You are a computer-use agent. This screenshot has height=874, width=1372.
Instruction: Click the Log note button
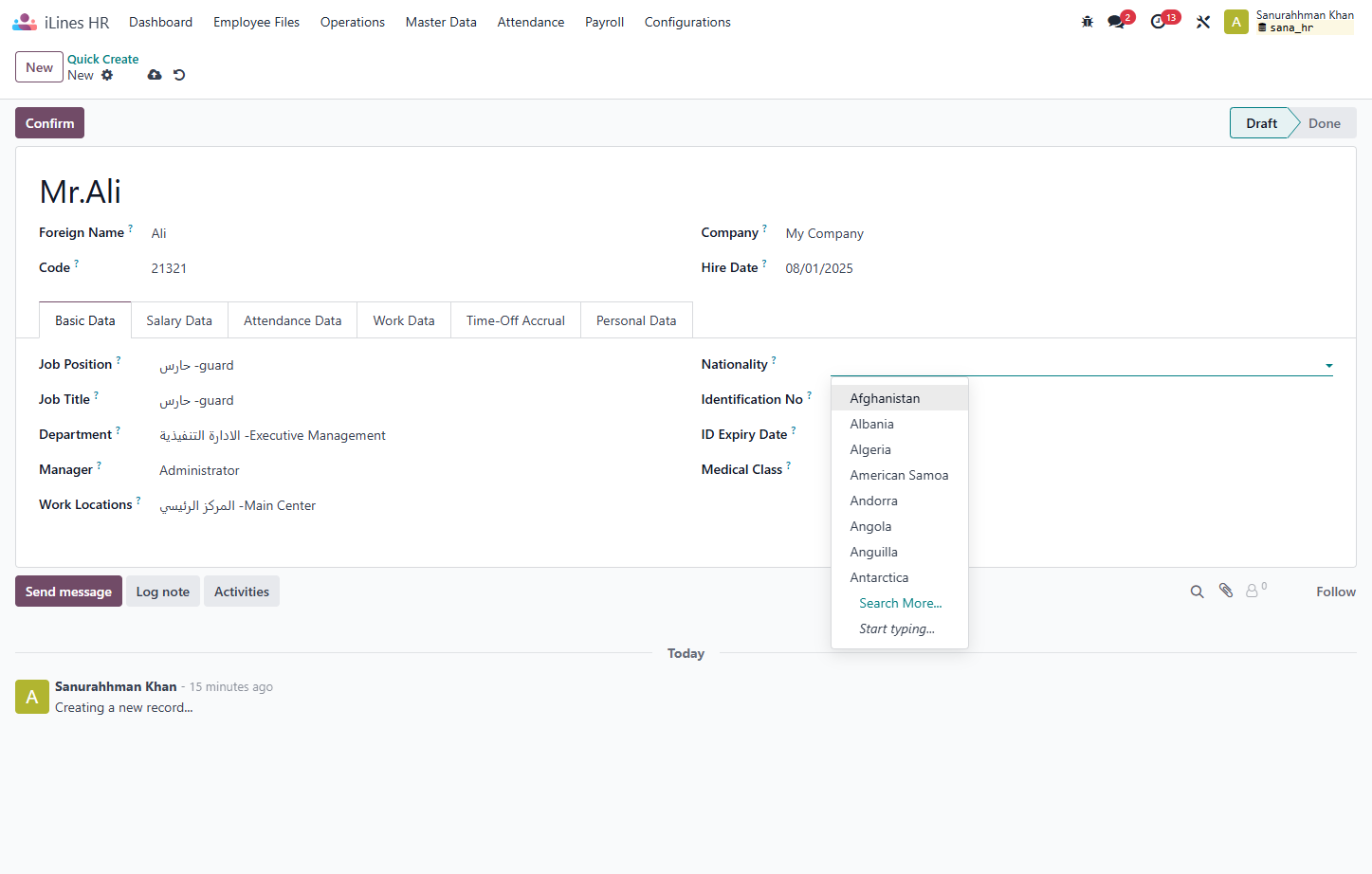(162, 592)
